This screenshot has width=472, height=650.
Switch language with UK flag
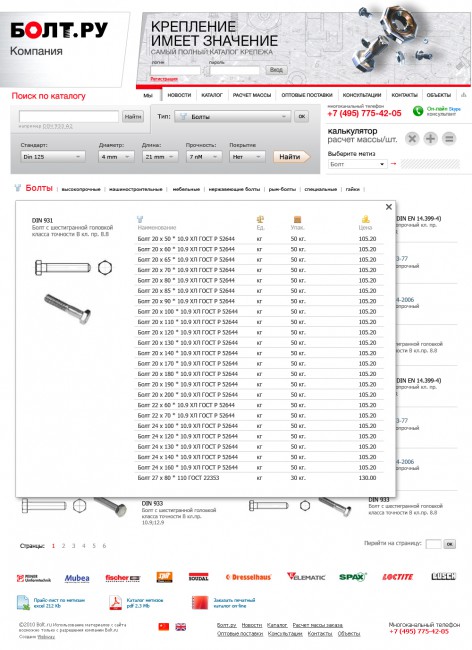[x=181, y=626]
